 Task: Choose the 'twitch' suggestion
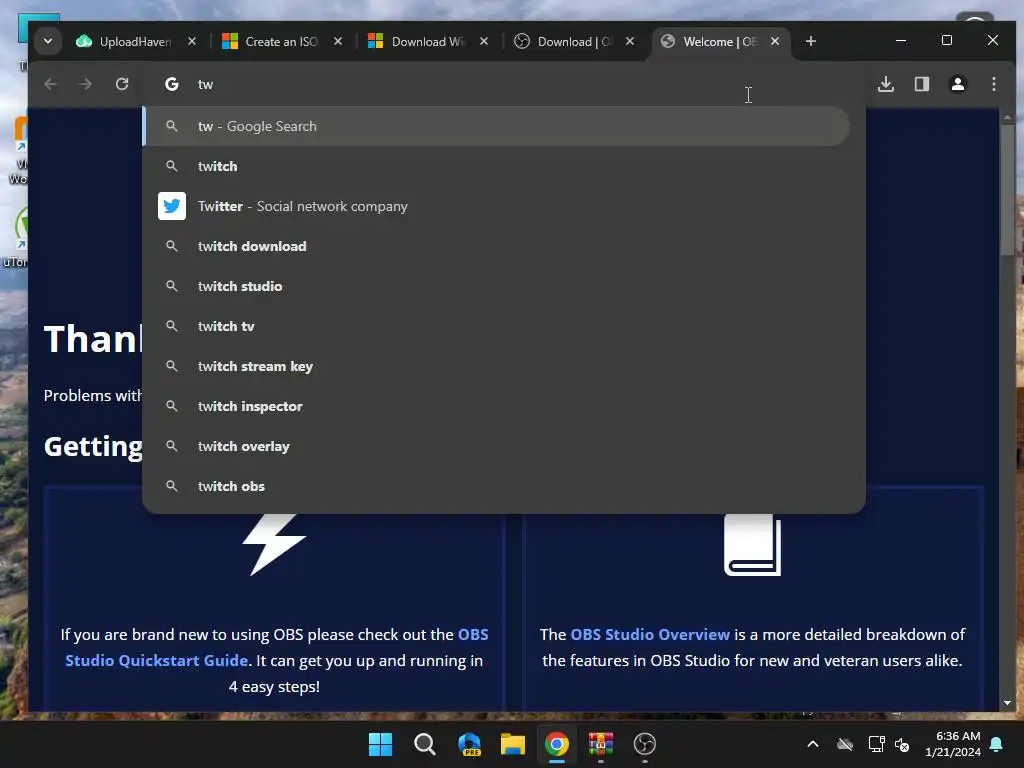tap(504, 166)
